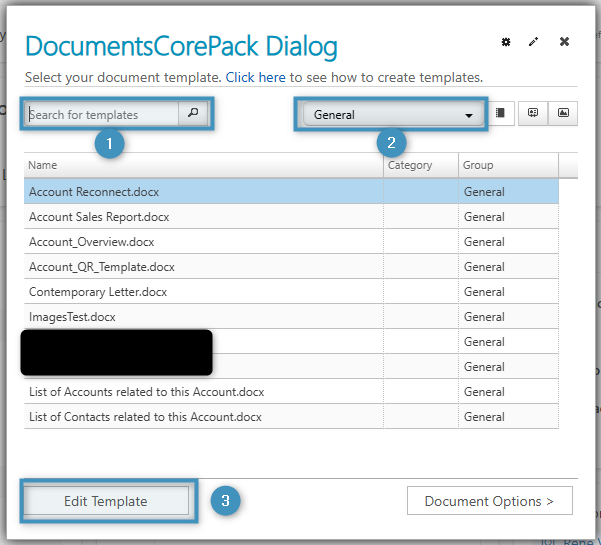The height and width of the screenshot is (545, 601).
Task: Select Account_QR_Template.docx row
Action: (x=102, y=267)
